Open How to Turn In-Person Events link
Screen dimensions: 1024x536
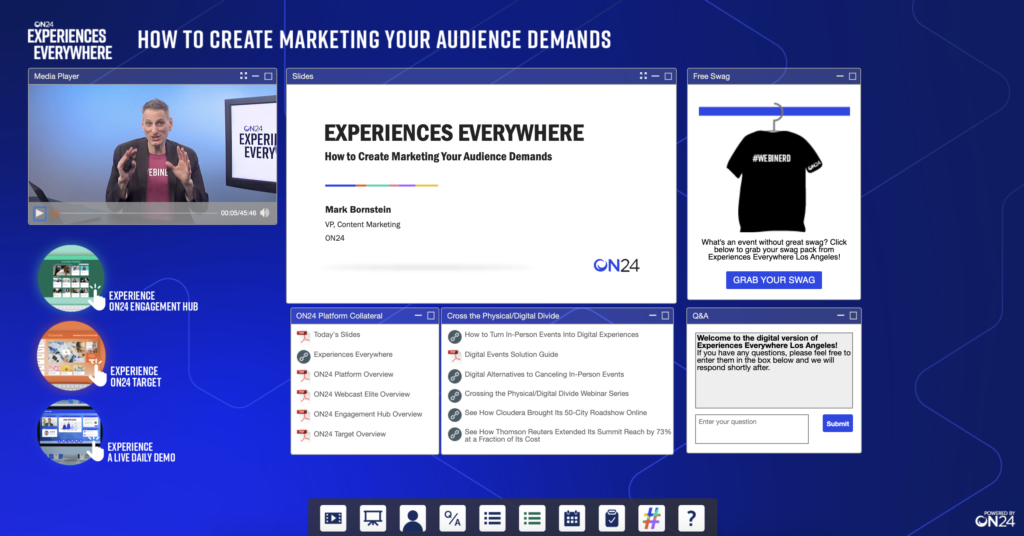[552, 334]
